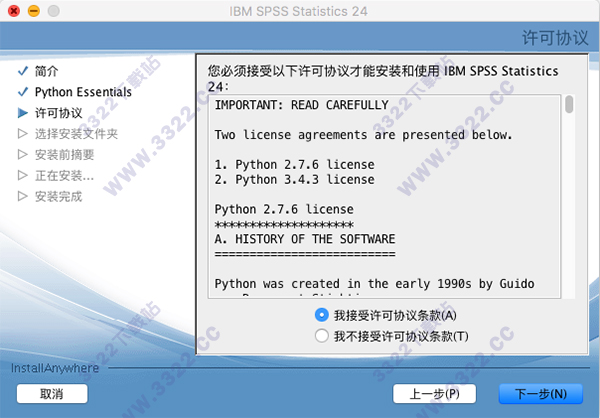Click the checkmark icon beside 简介
Screen dimensions: 600x418
coord(23,71)
